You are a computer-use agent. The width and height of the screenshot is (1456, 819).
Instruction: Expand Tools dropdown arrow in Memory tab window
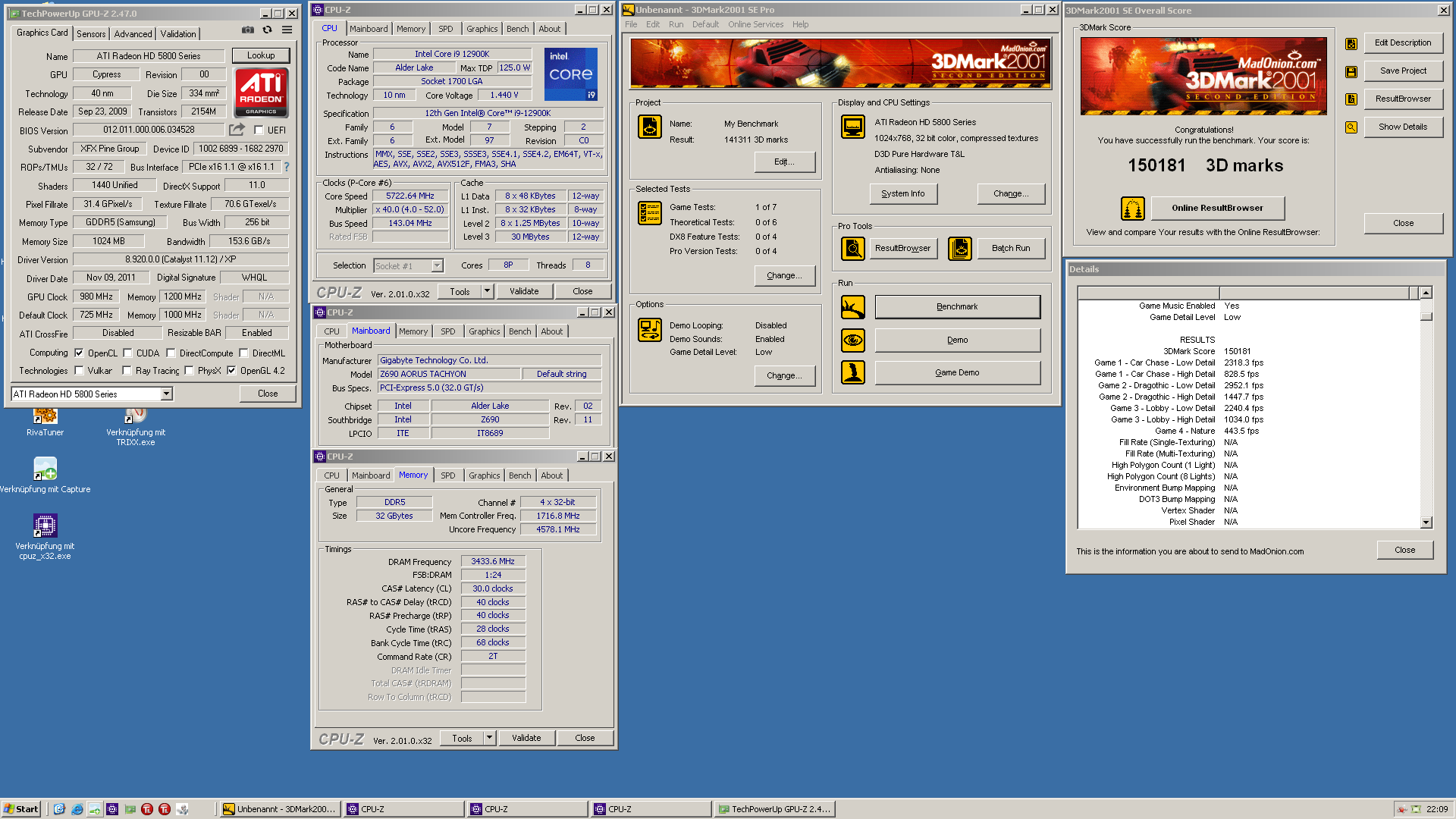point(489,738)
